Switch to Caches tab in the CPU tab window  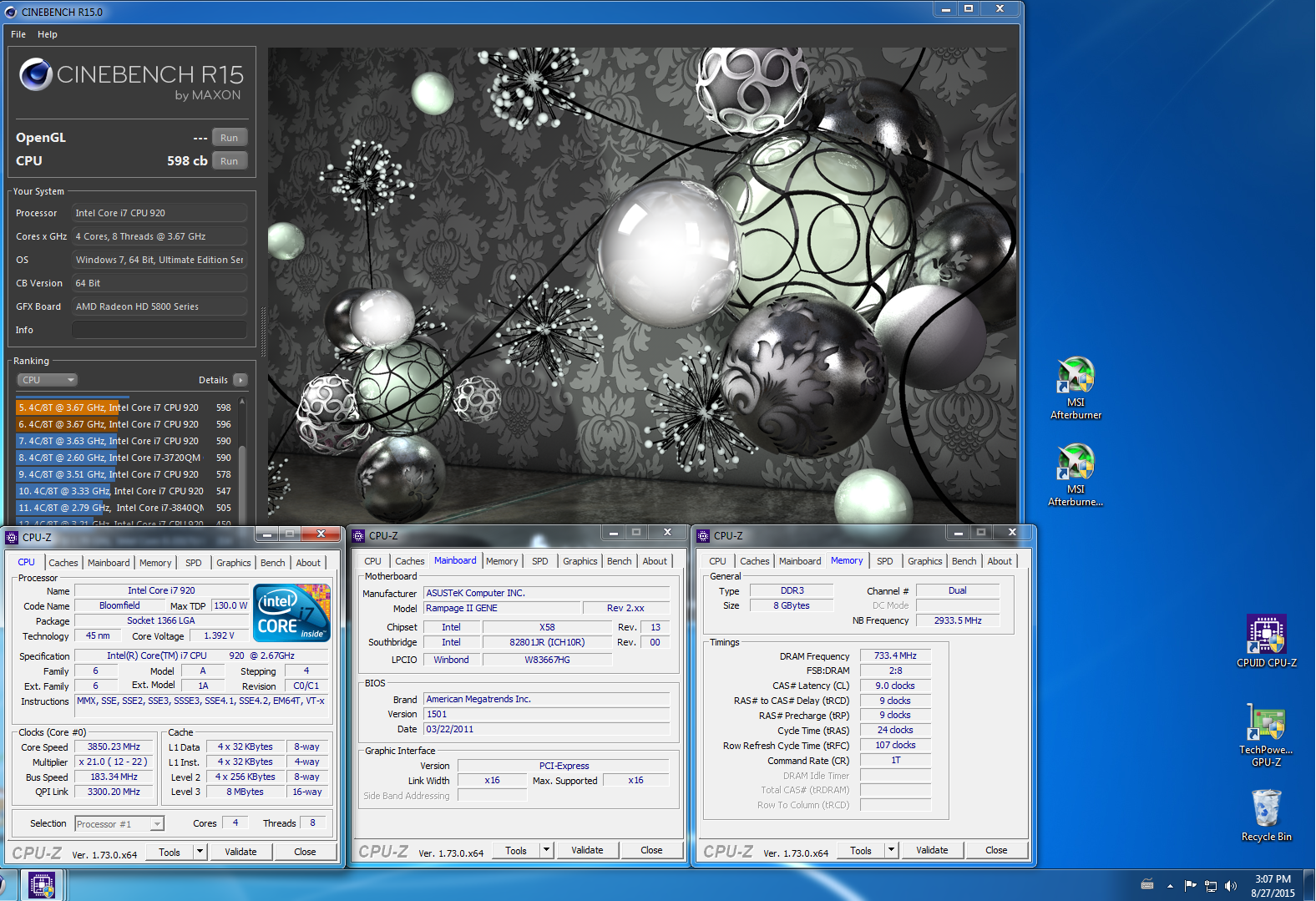coord(63,563)
